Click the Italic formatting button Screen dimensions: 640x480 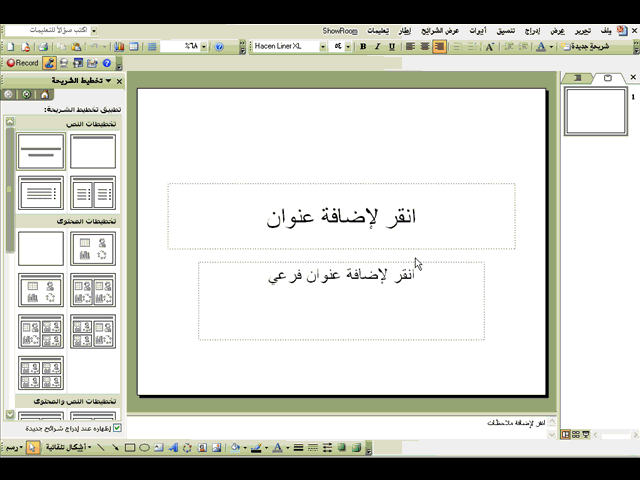coord(377,47)
